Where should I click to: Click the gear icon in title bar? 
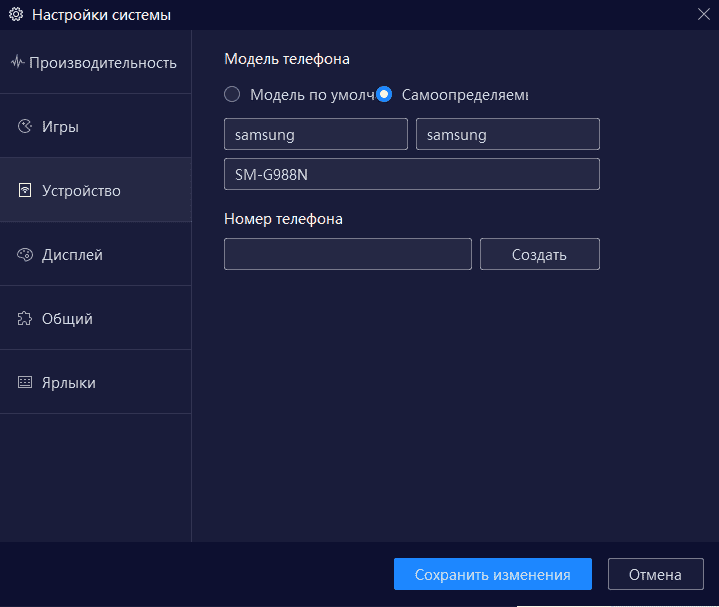(15, 15)
